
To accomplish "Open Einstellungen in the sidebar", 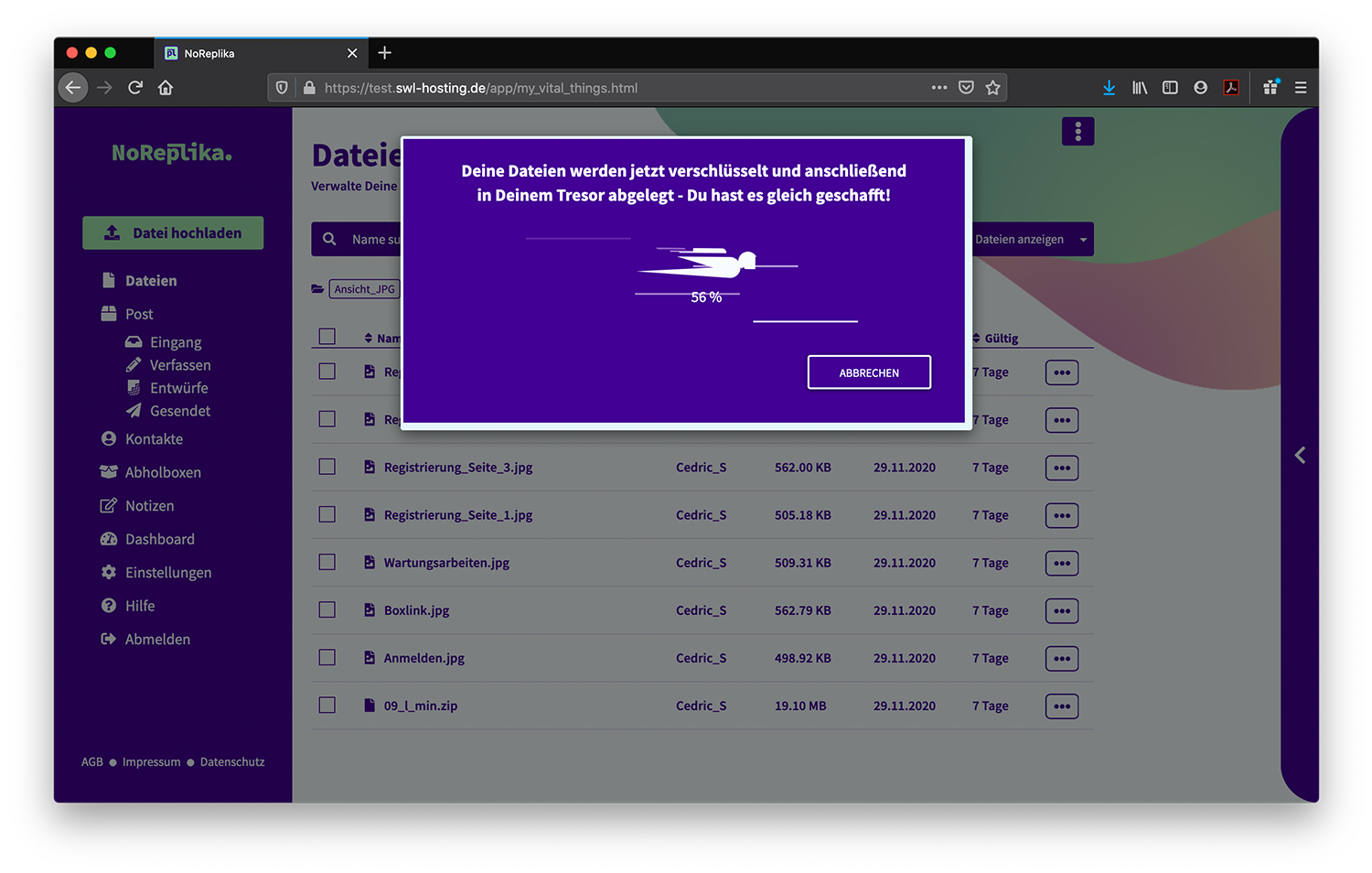I will (x=167, y=573).
